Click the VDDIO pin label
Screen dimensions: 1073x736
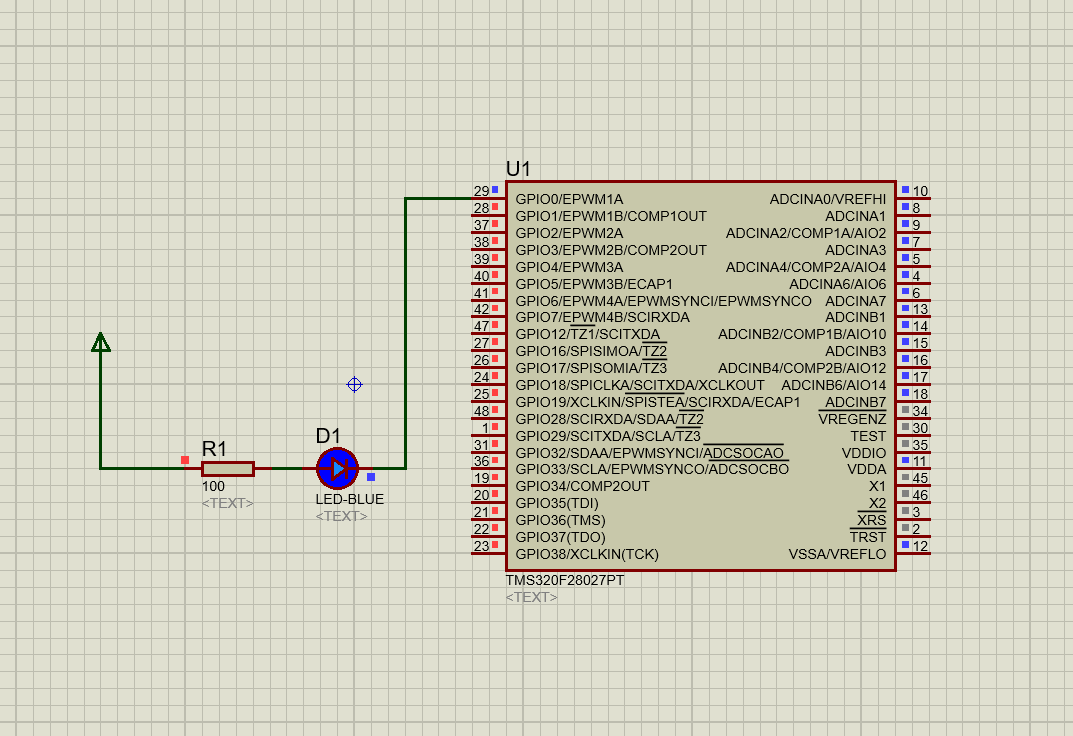tap(864, 453)
